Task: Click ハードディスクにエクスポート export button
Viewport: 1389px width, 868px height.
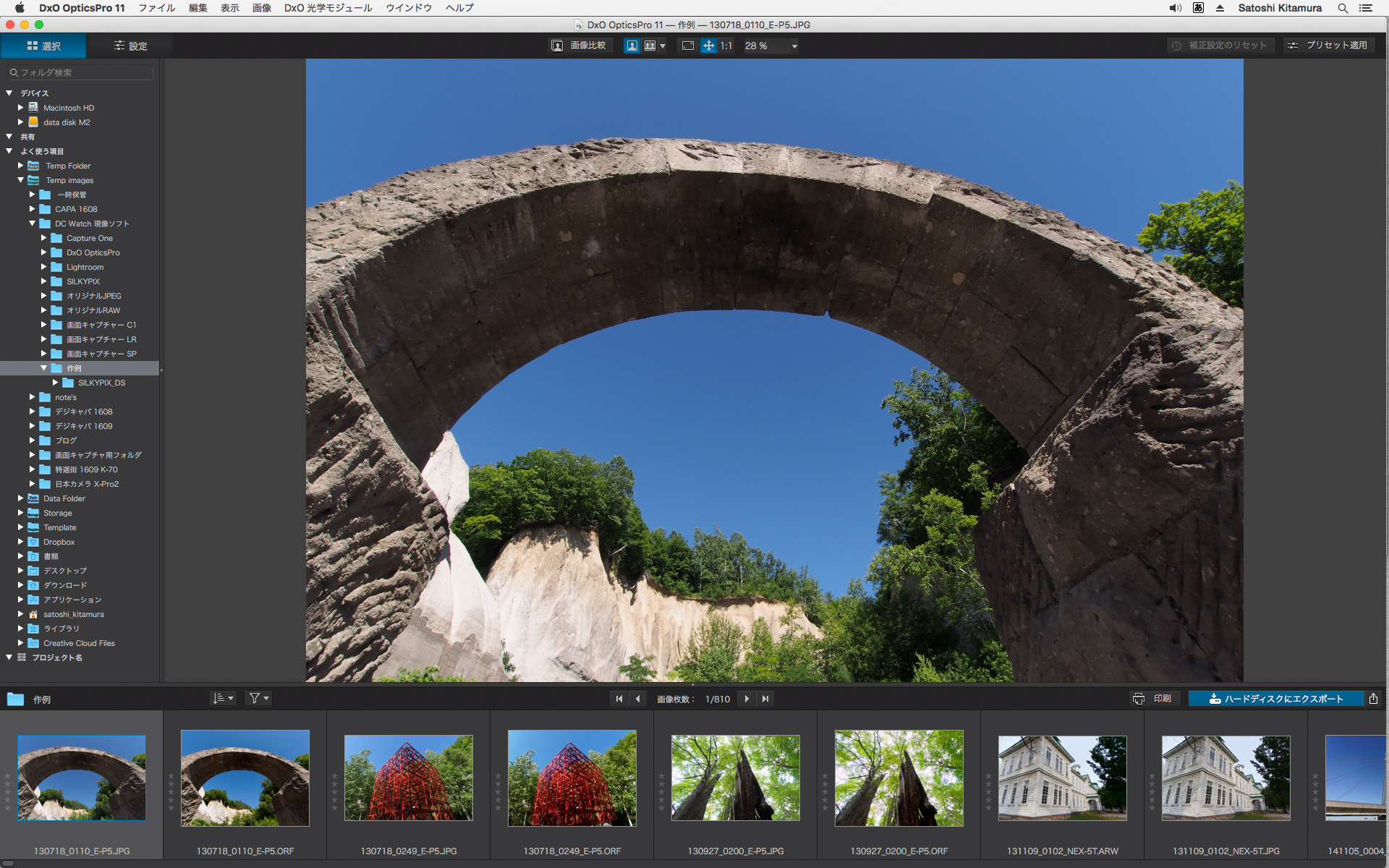Action: (x=1276, y=699)
